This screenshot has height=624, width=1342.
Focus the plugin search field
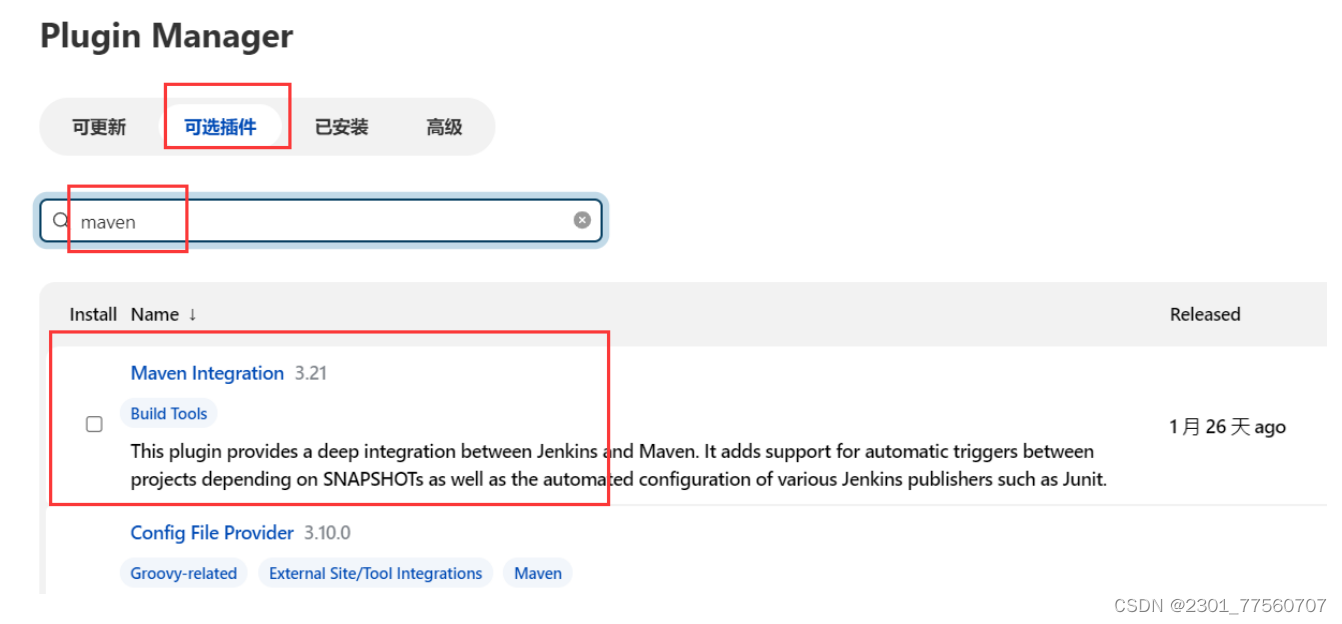coord(321,221)
